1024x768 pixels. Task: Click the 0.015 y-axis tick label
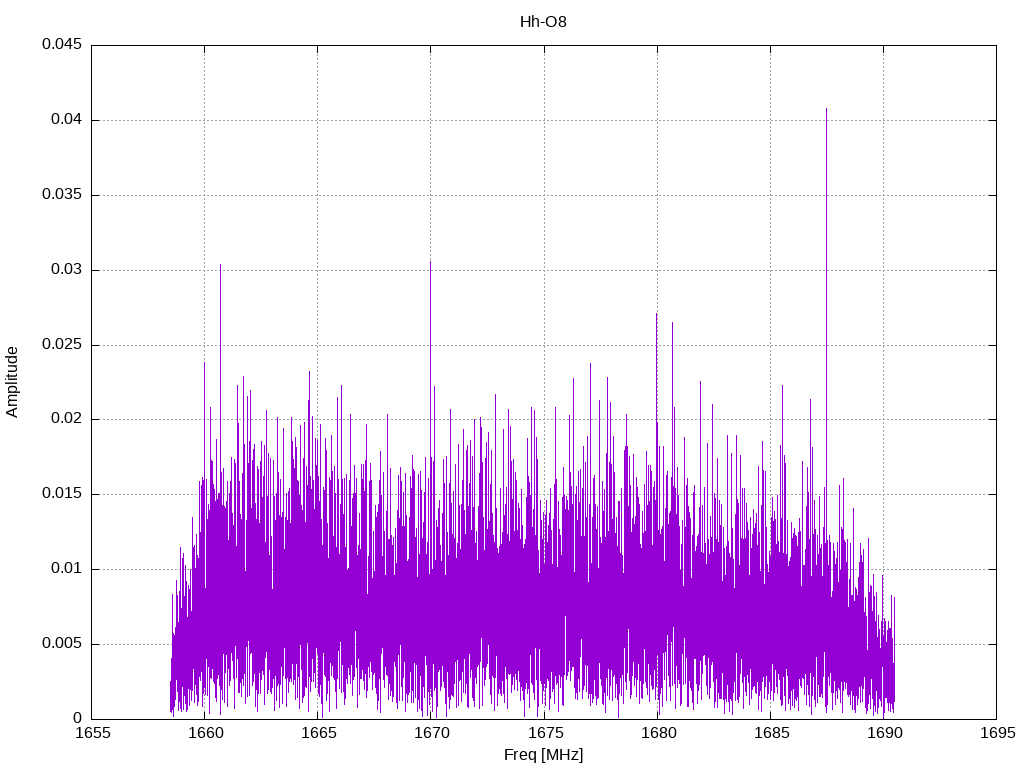[x=62, y=494]
